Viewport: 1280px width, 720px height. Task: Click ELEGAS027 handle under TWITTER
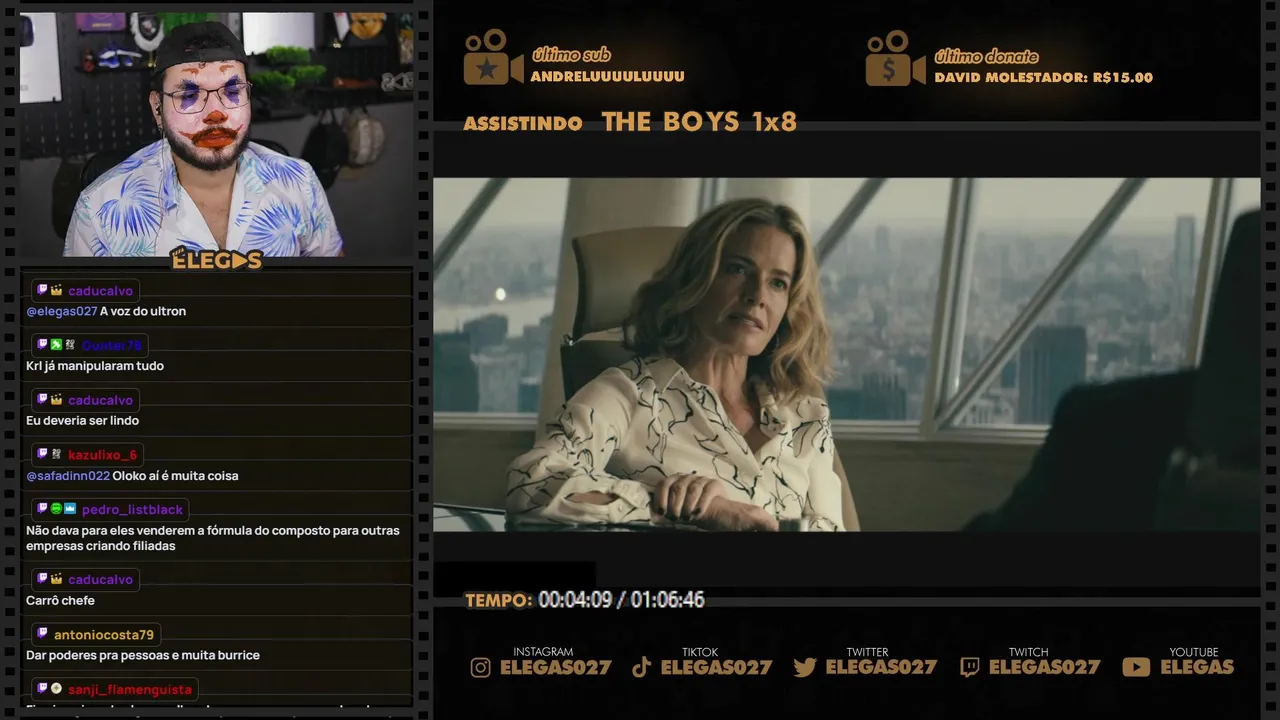coord(881,667)
